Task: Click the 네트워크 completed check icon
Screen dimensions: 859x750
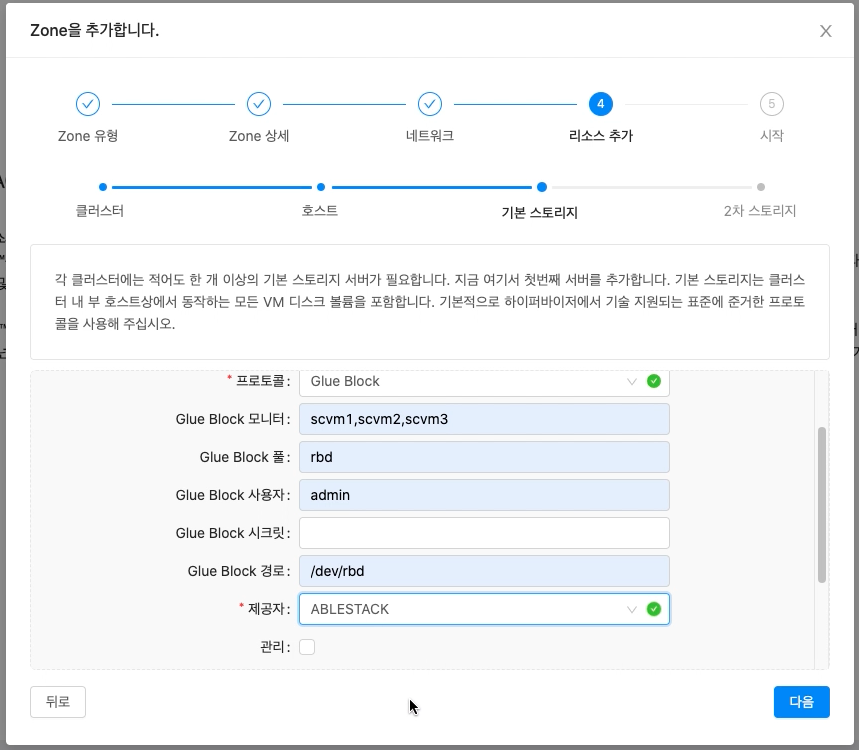Action: [429, 104]
